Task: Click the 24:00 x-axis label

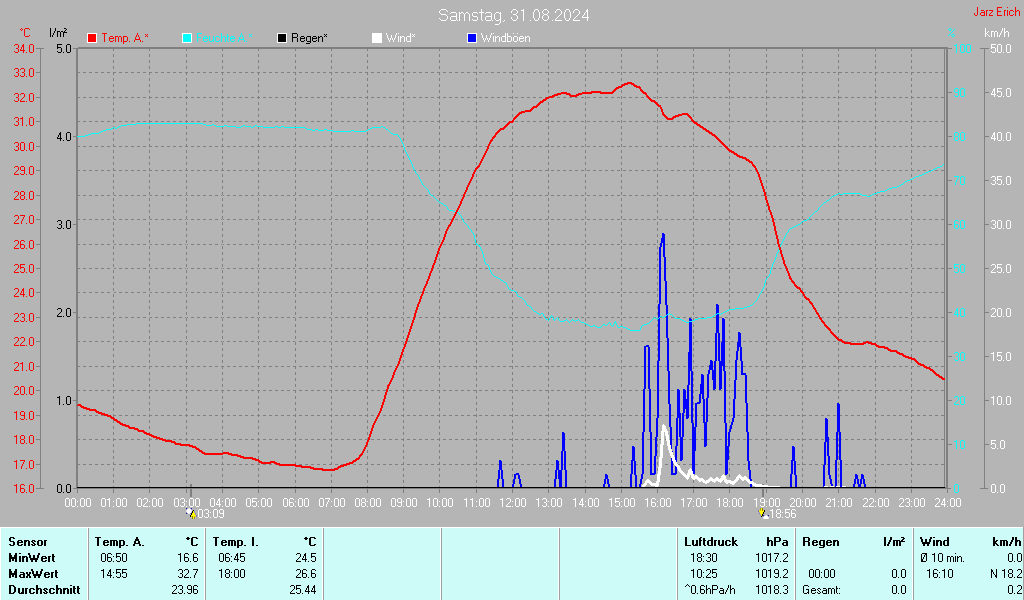Action: pyautogui.click(x=948, y=503)
